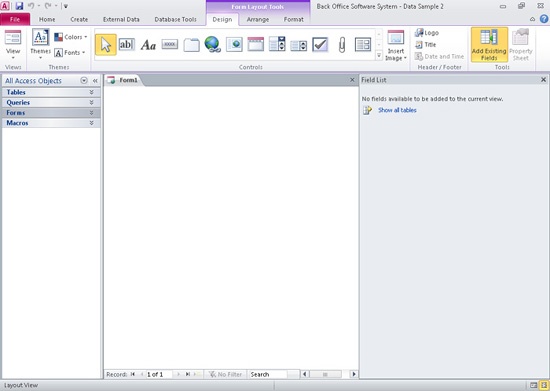Switch to the Arrange tab
The width and height of the screenshot is (550, 391).
[x=258, y=20]
